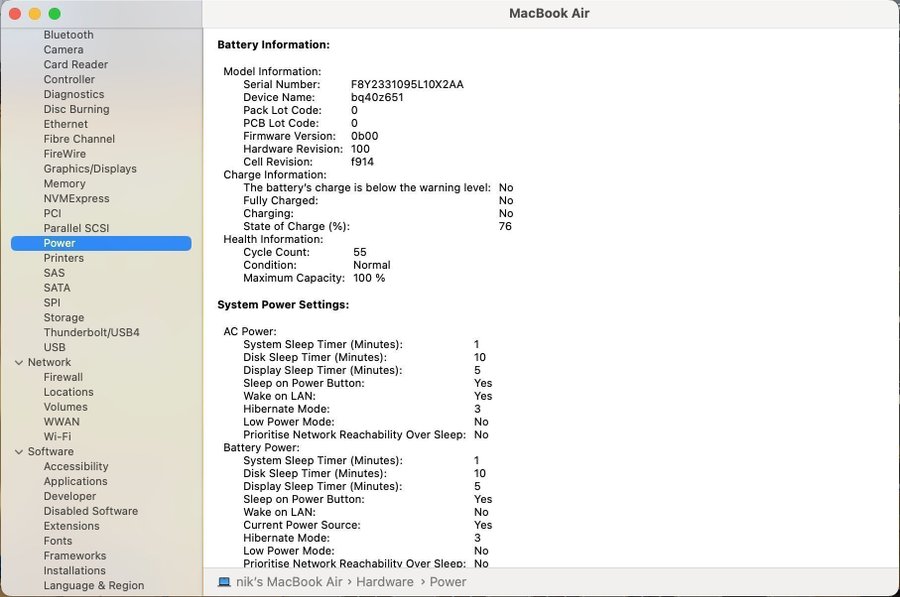Open Firewall under Network
The height and width of the screenshot is (597, 900).
(63, 378)
